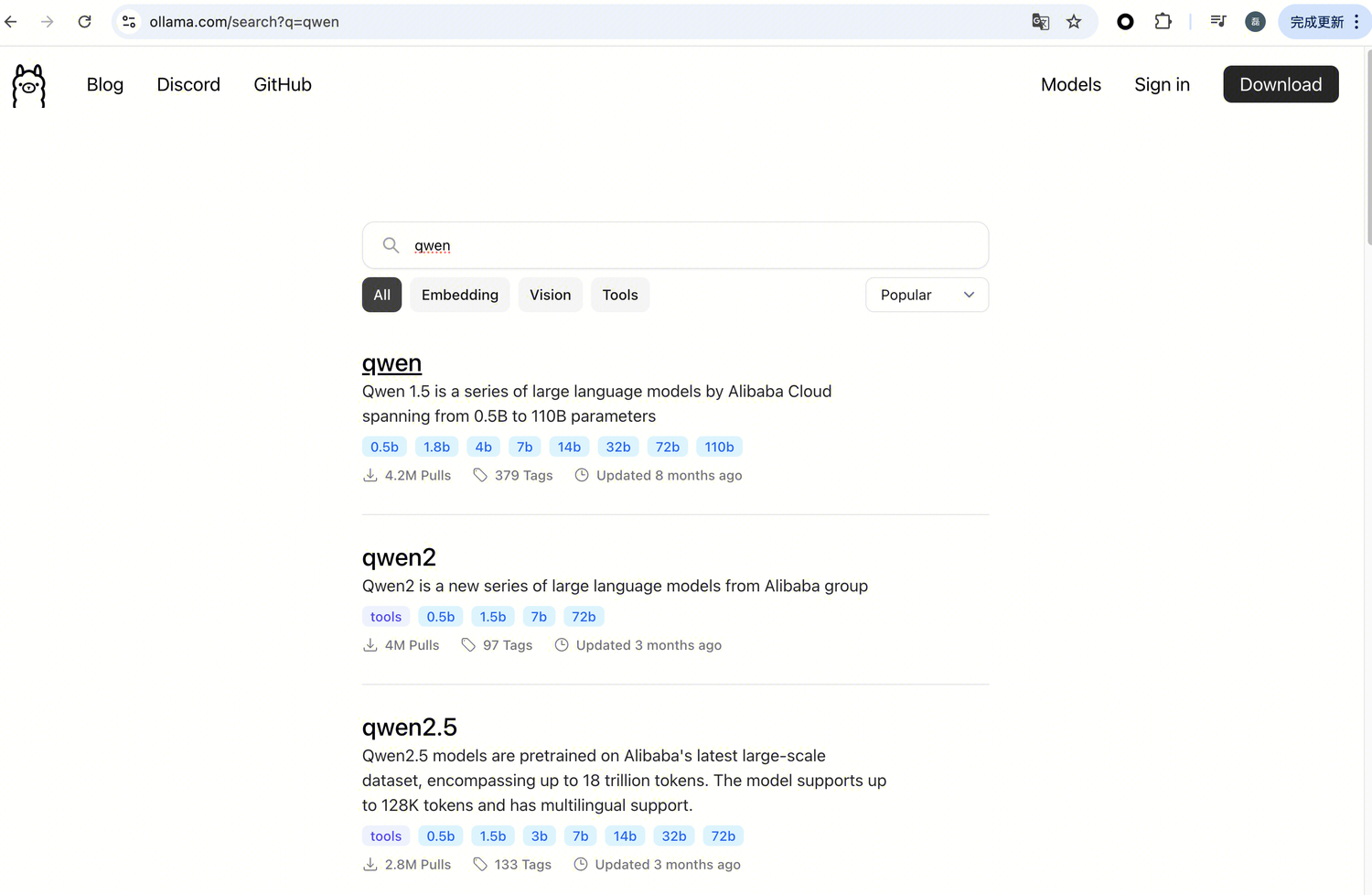Open the extensions puzzle icon
Viewport: 1372px width, 895px height.
pyautogui.click(x=1163, y=21)
